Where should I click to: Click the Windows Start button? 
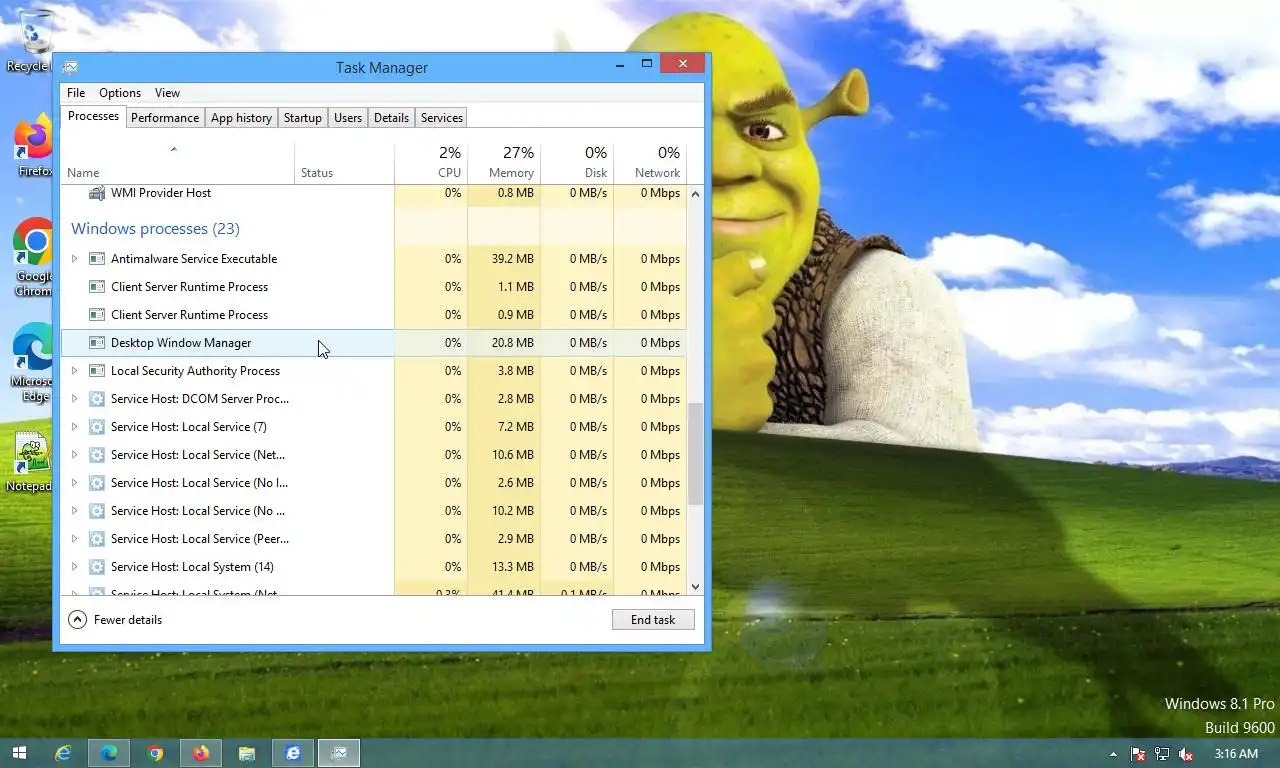(x=19, y=753)
